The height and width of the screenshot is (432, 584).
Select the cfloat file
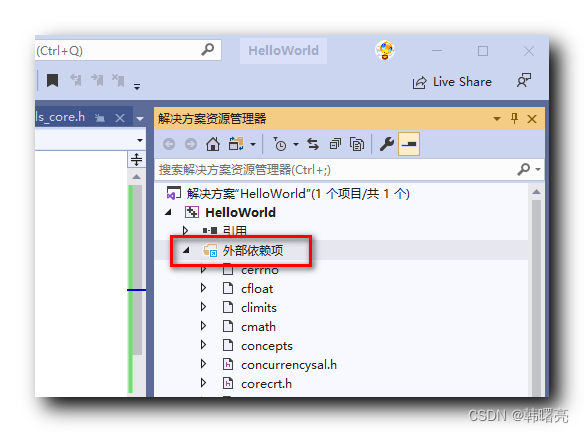click(x=257, y=289)
